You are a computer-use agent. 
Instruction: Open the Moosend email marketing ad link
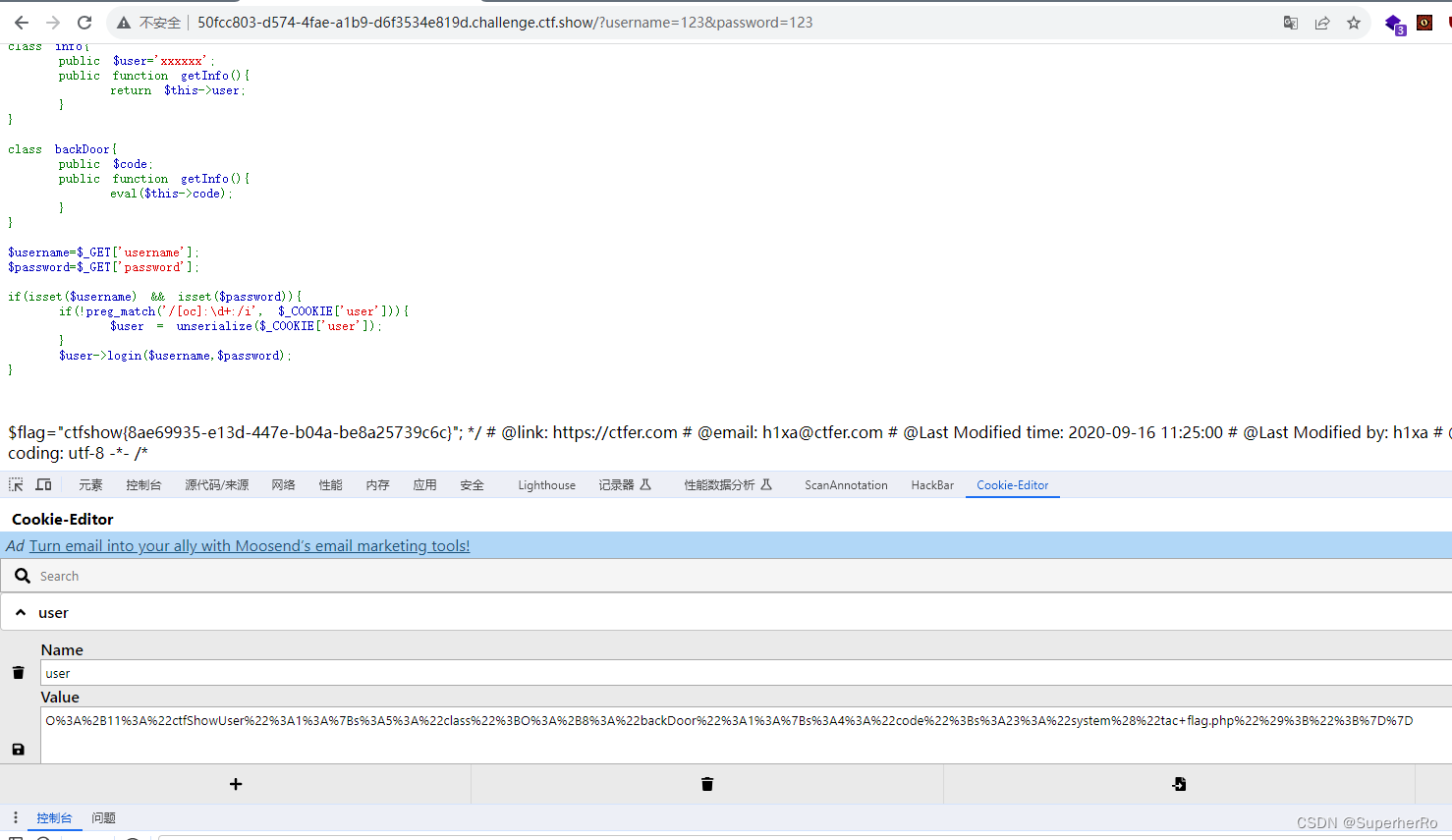(250, 546)
